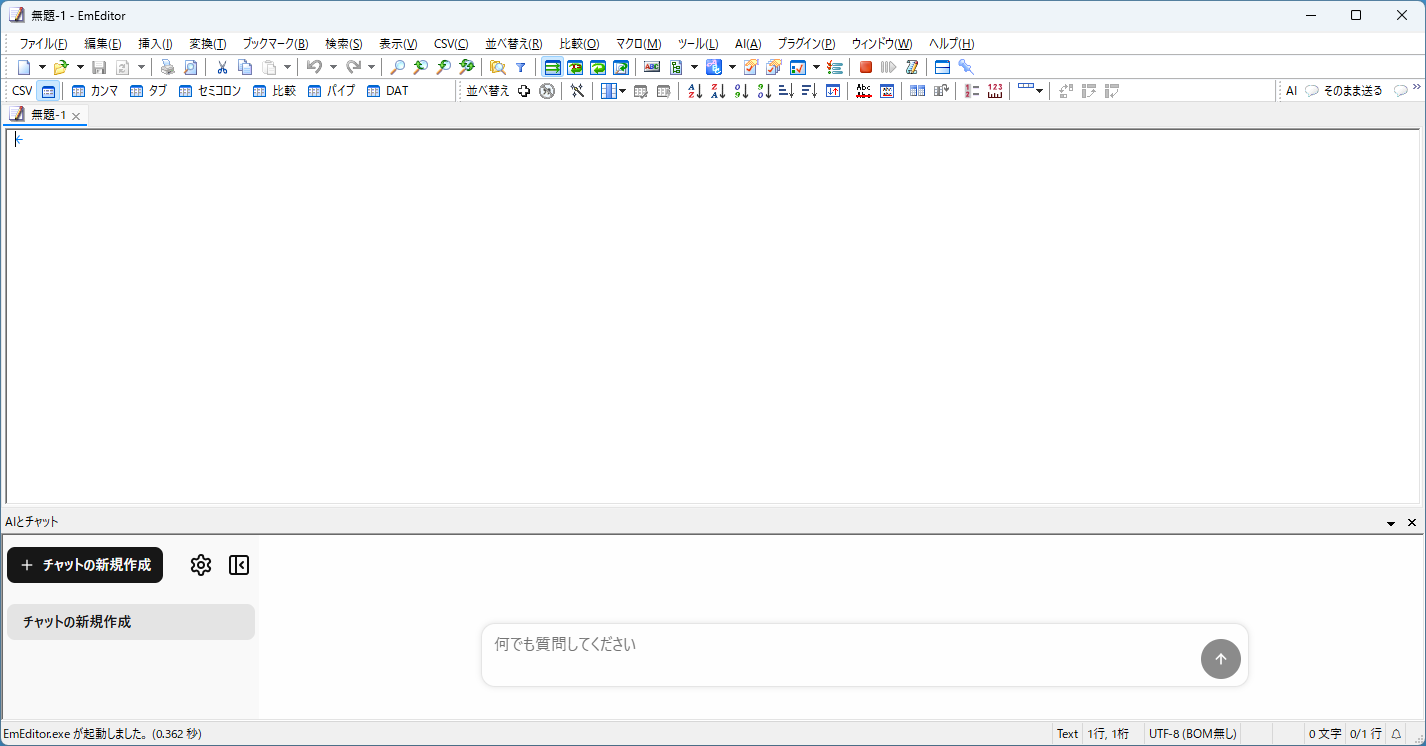The height and width of the screenshot is (746, 1426).
Task: Expand the Redo history dropdown arrow
Action: click(371, 67)
